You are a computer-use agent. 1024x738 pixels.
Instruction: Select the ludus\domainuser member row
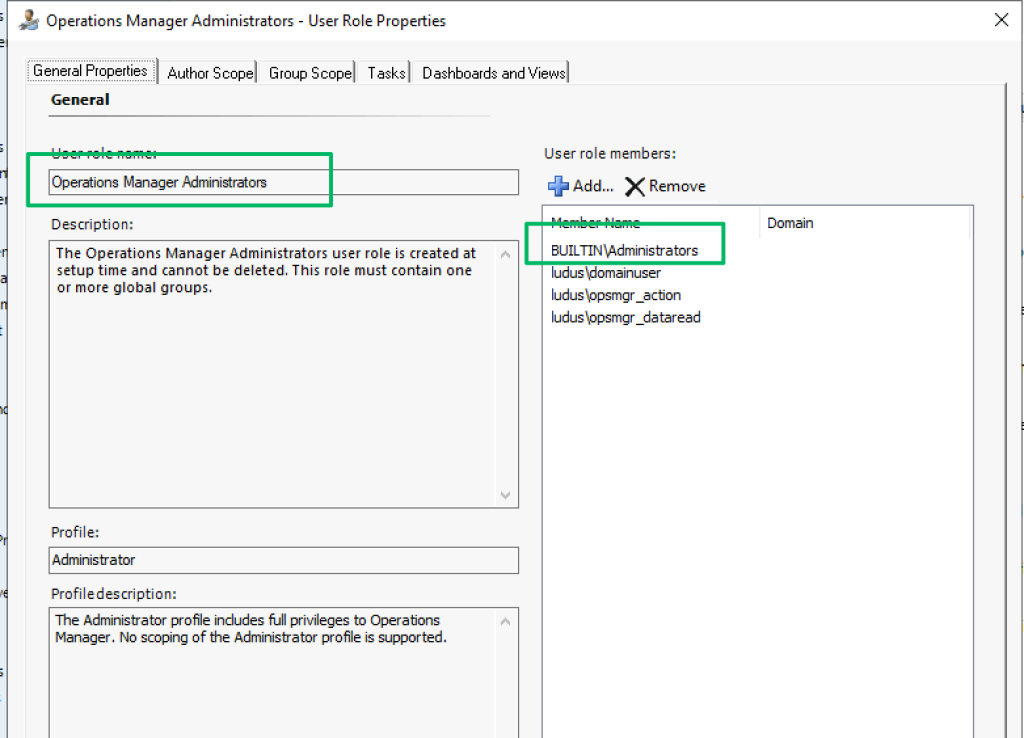pos(605,273)
